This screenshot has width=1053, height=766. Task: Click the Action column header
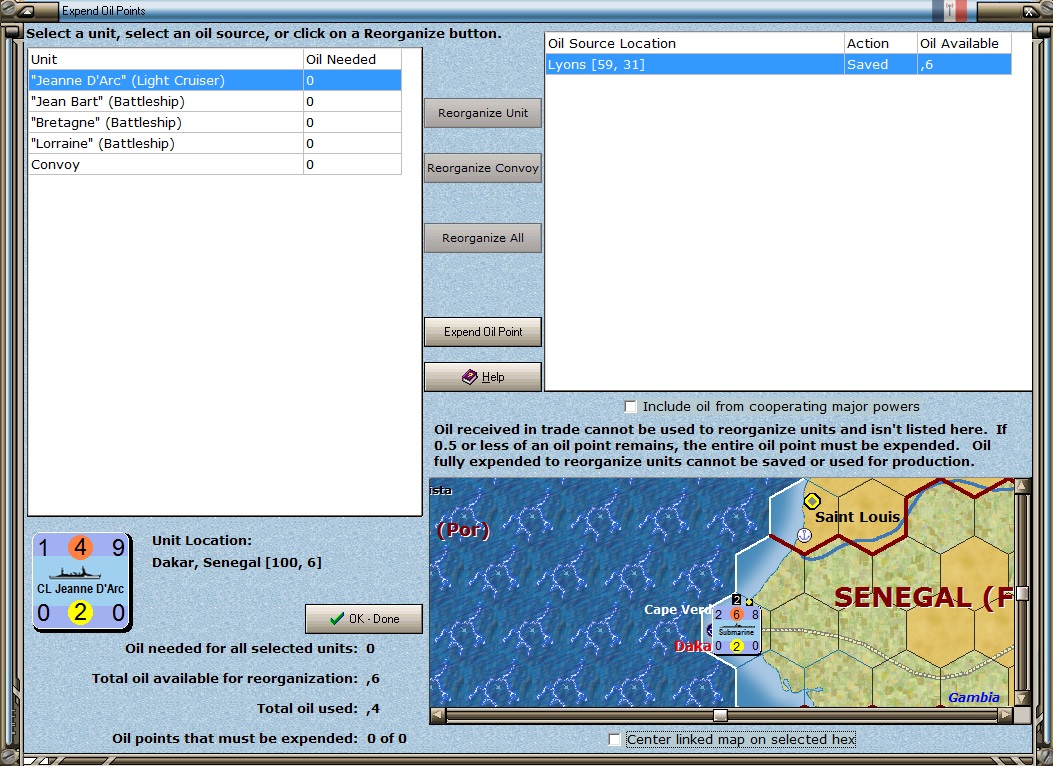[880, 44]
